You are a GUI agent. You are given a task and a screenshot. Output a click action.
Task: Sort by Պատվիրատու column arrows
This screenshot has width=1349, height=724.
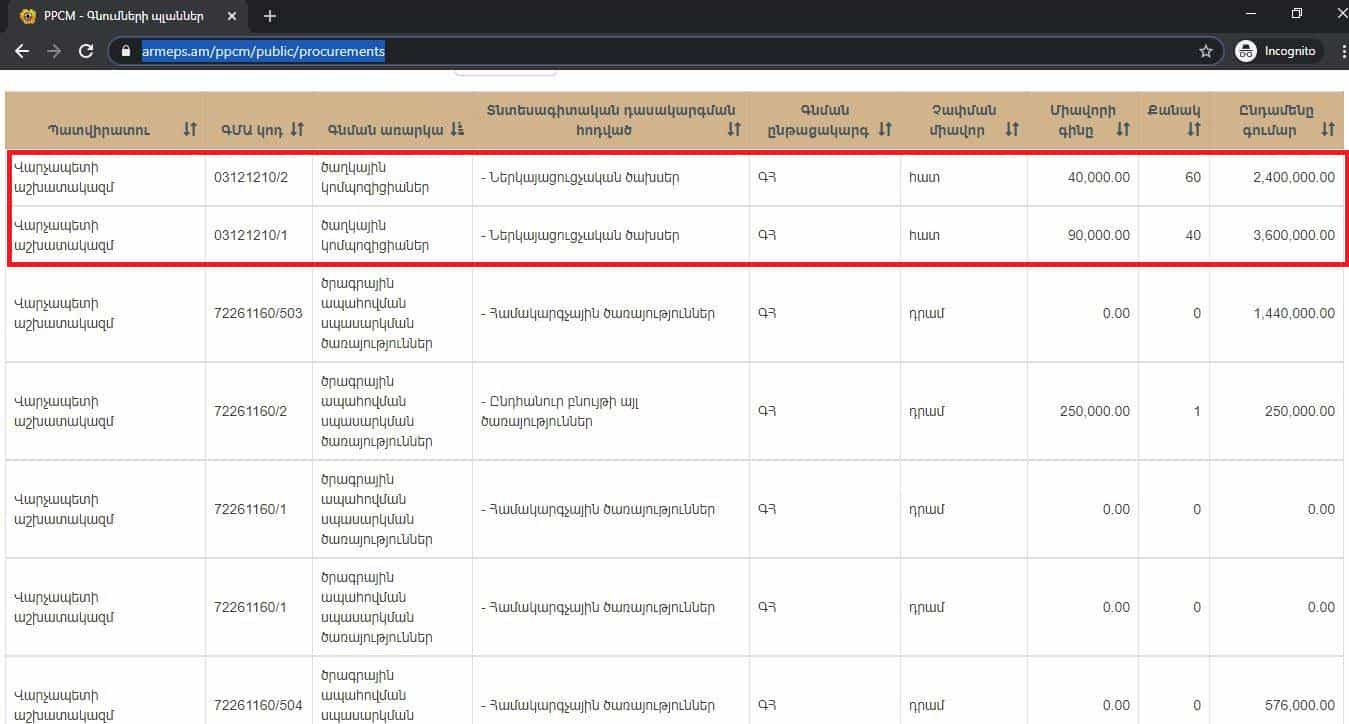pos(190,130)
